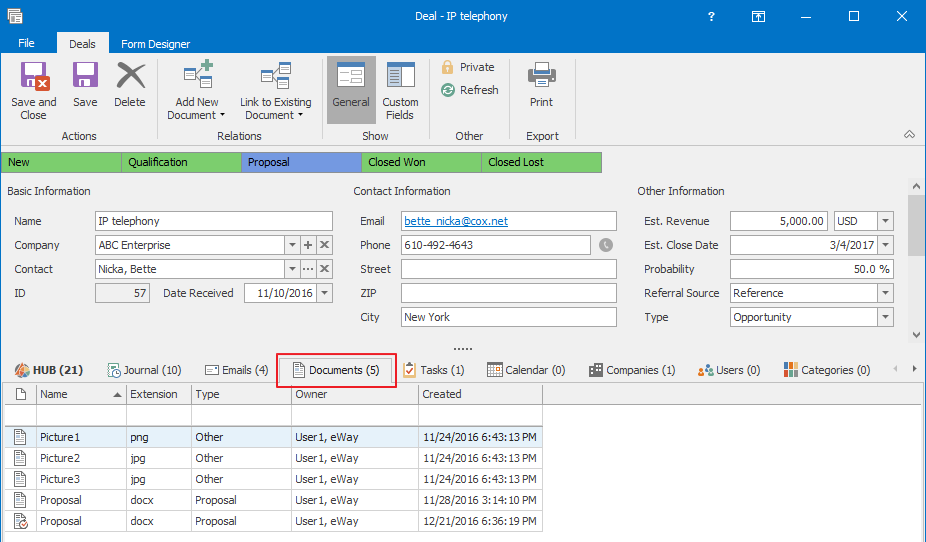The height and width of the screenshot is (542, 926).
Task: Open the Journal (10) tab
Action: 144,370
